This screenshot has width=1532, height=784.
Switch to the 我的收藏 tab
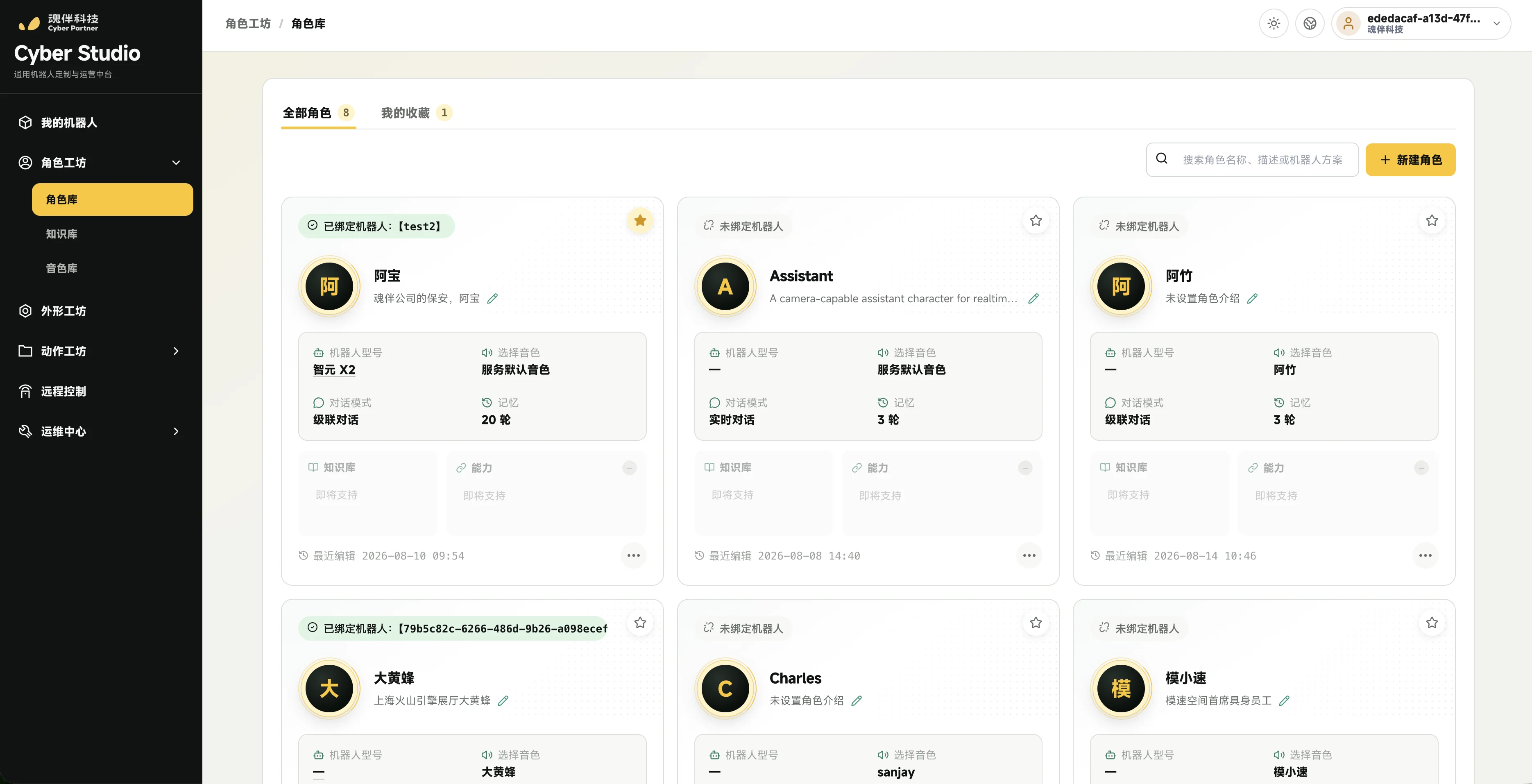[x=416, y=113]
